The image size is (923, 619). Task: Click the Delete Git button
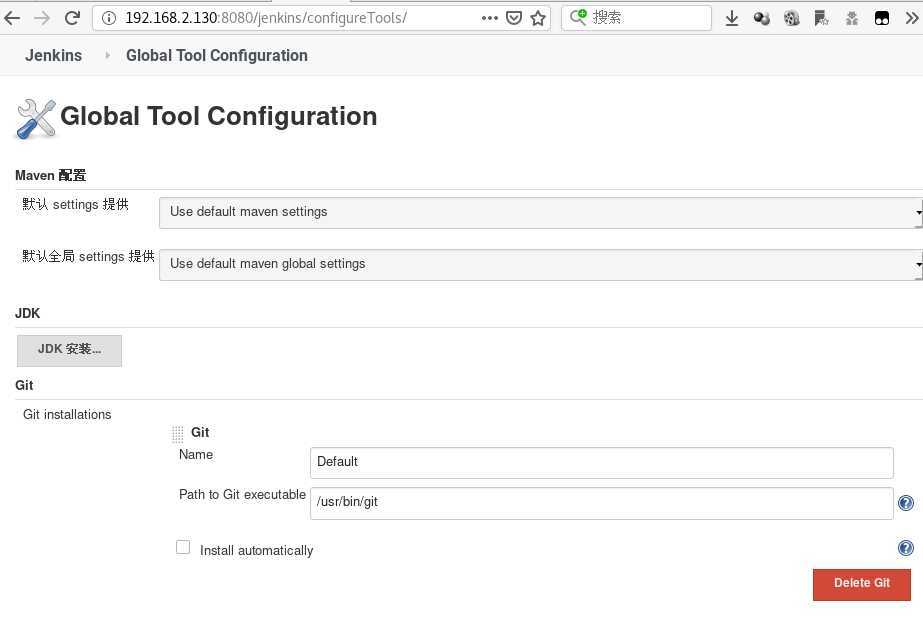[x=862, y=584]
